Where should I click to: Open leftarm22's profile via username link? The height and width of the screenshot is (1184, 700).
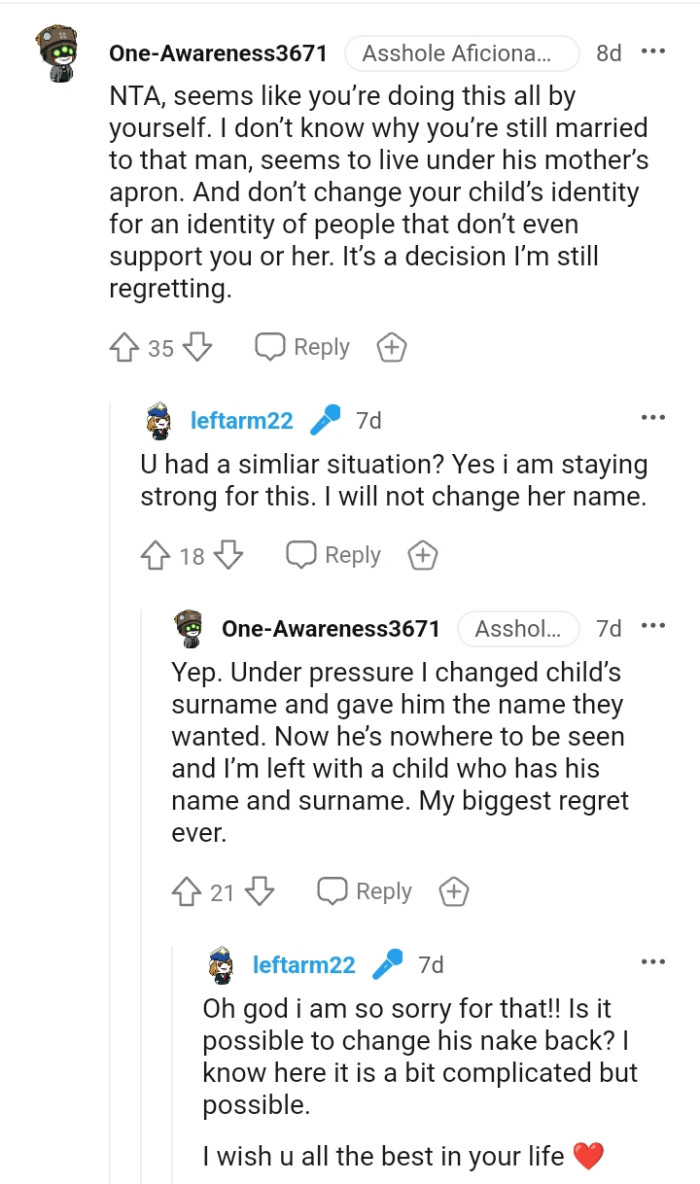(x=241, y=420)
